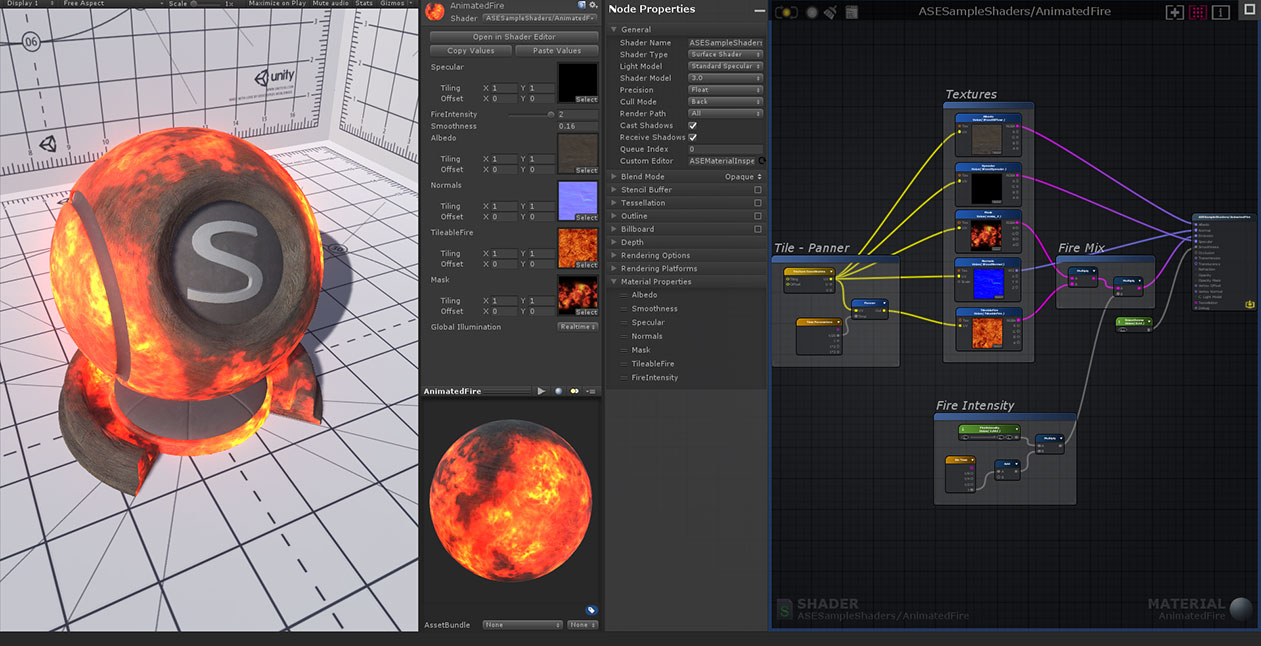The image size is (1261, 646).
Task: Click the material inspector gear settings icon
Action: coord(593,6)
